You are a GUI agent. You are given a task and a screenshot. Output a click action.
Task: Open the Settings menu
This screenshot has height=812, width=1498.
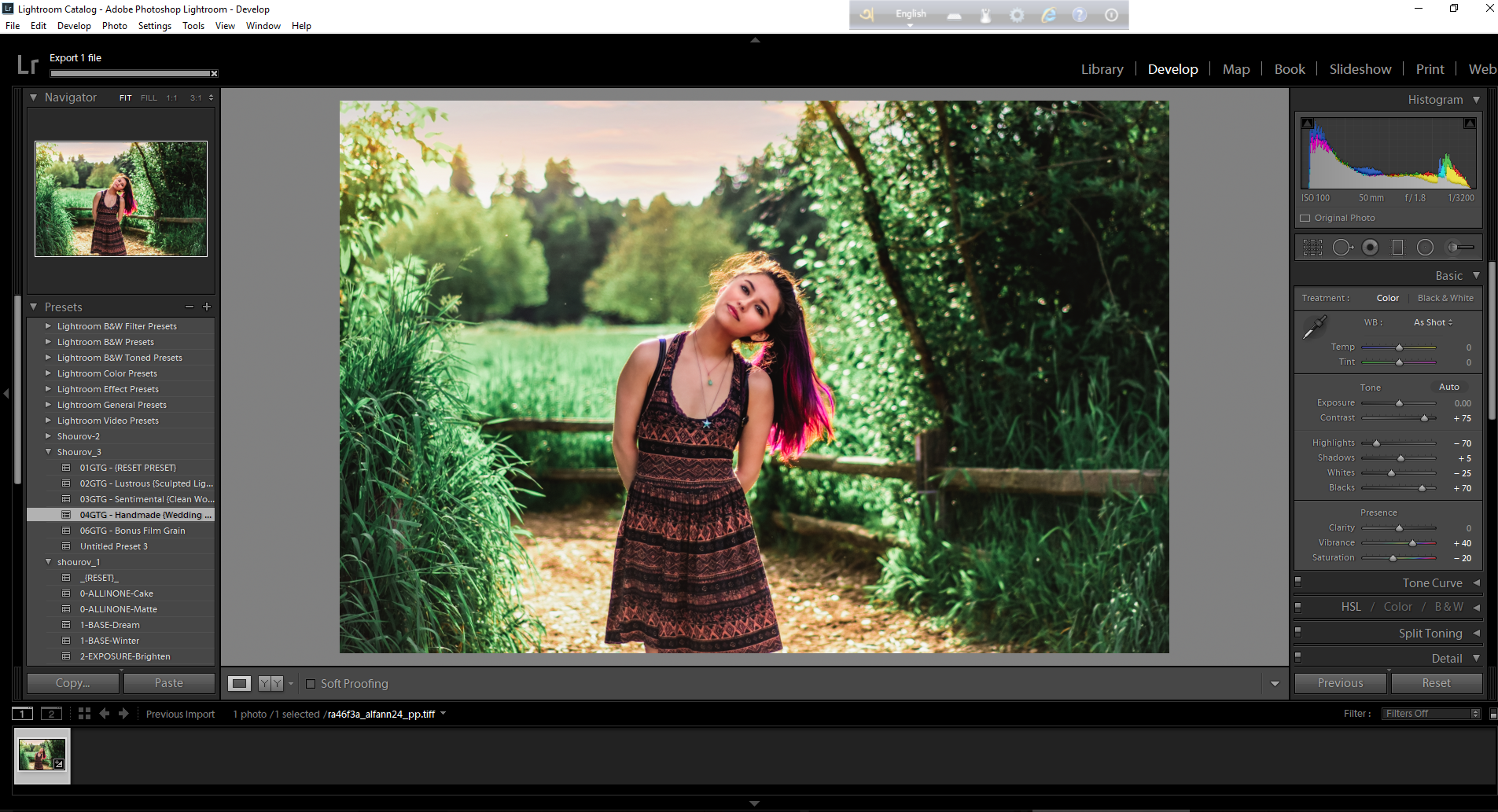click(154, 26)
